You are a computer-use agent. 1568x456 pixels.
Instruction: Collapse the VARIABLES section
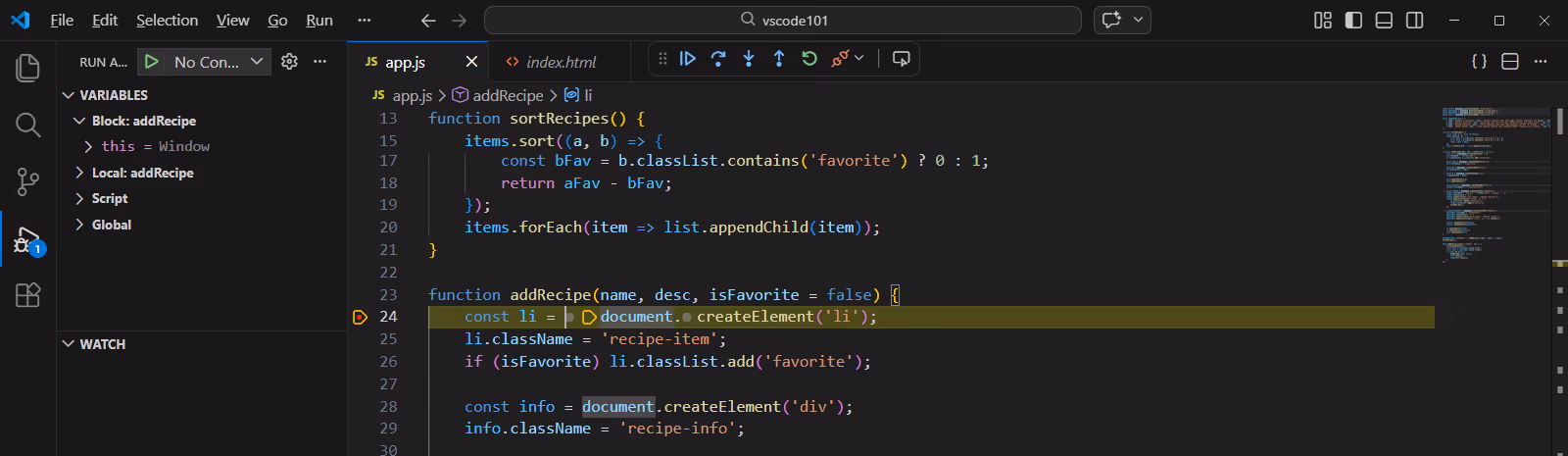coord(68,95)
